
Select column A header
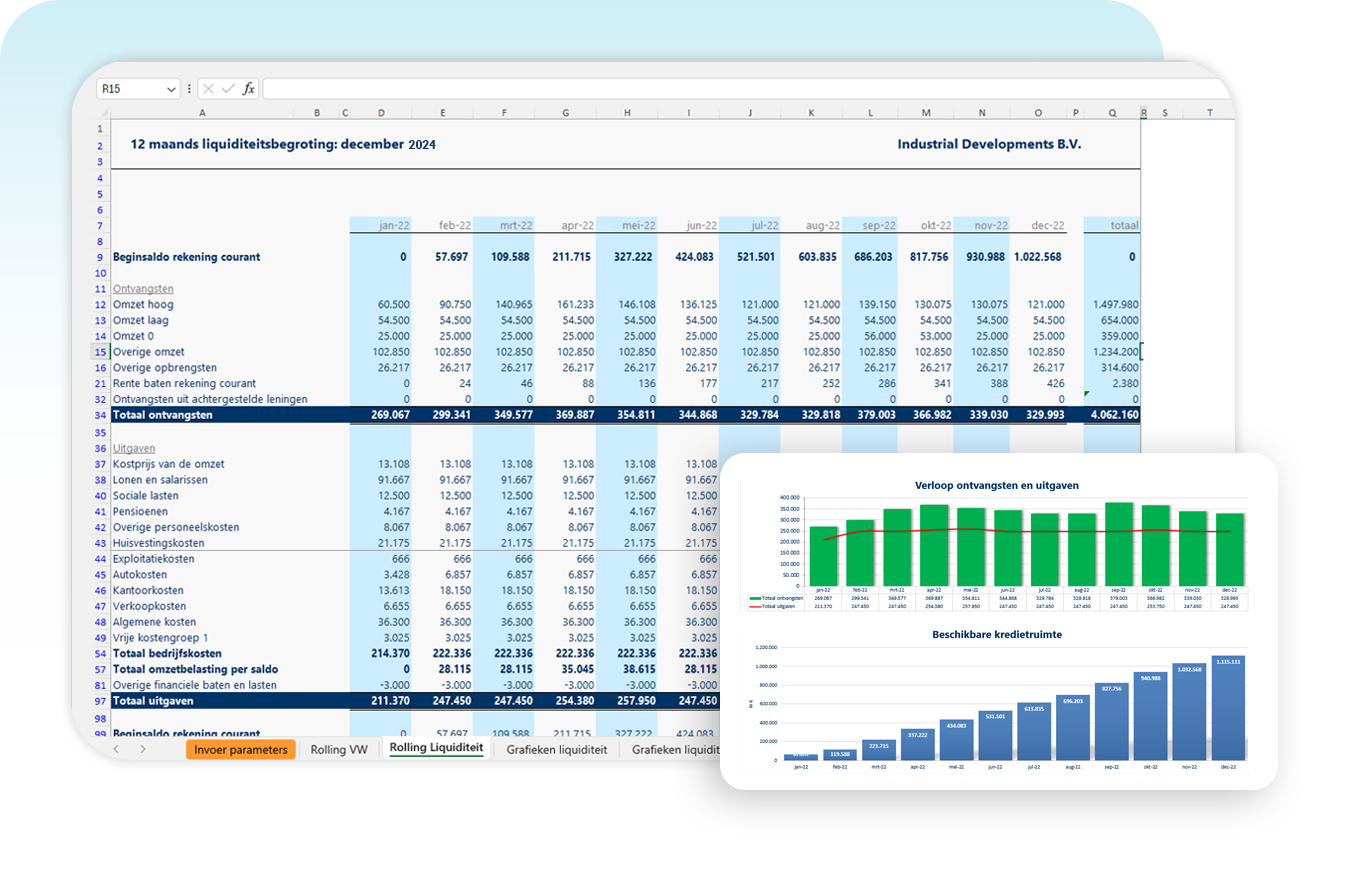click(x=203, y=113)
